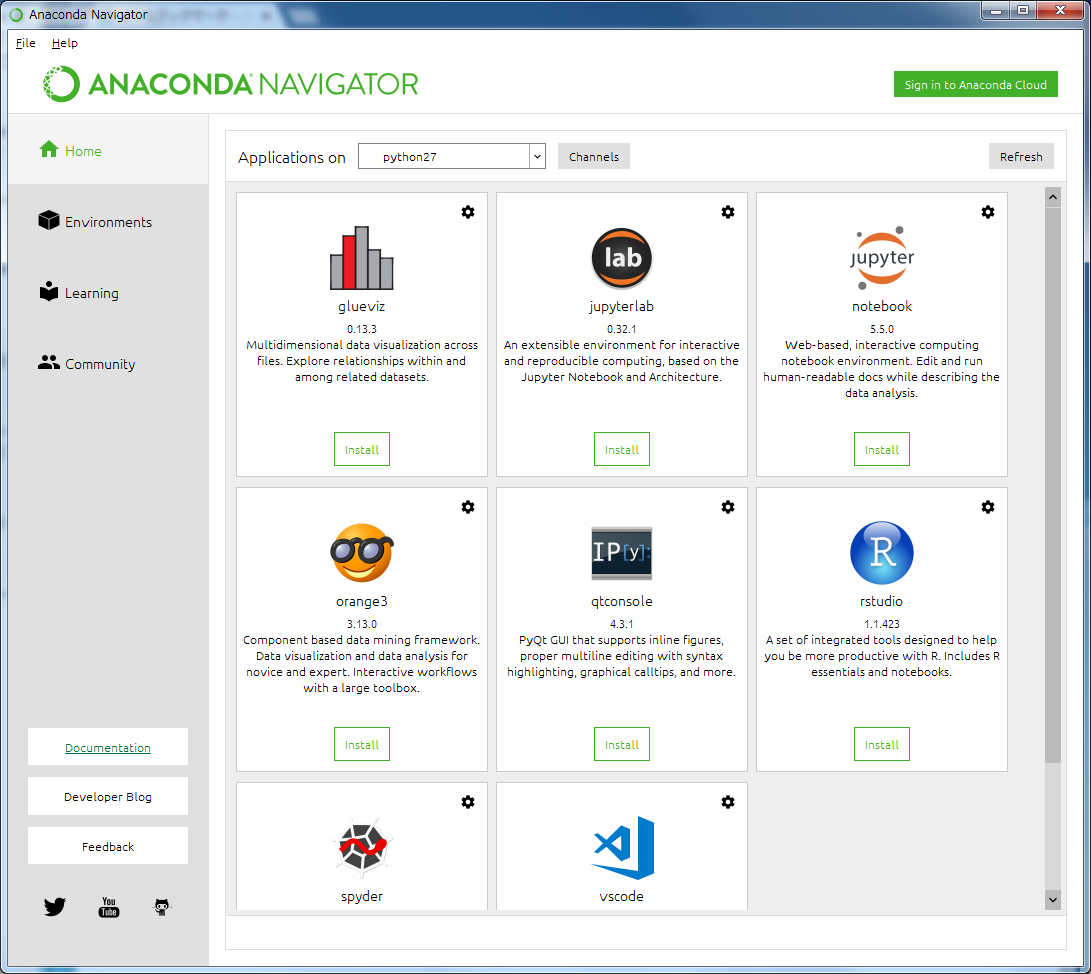Open the File menu
This screenshot has width=1091, height=974.
pos(26,43)
